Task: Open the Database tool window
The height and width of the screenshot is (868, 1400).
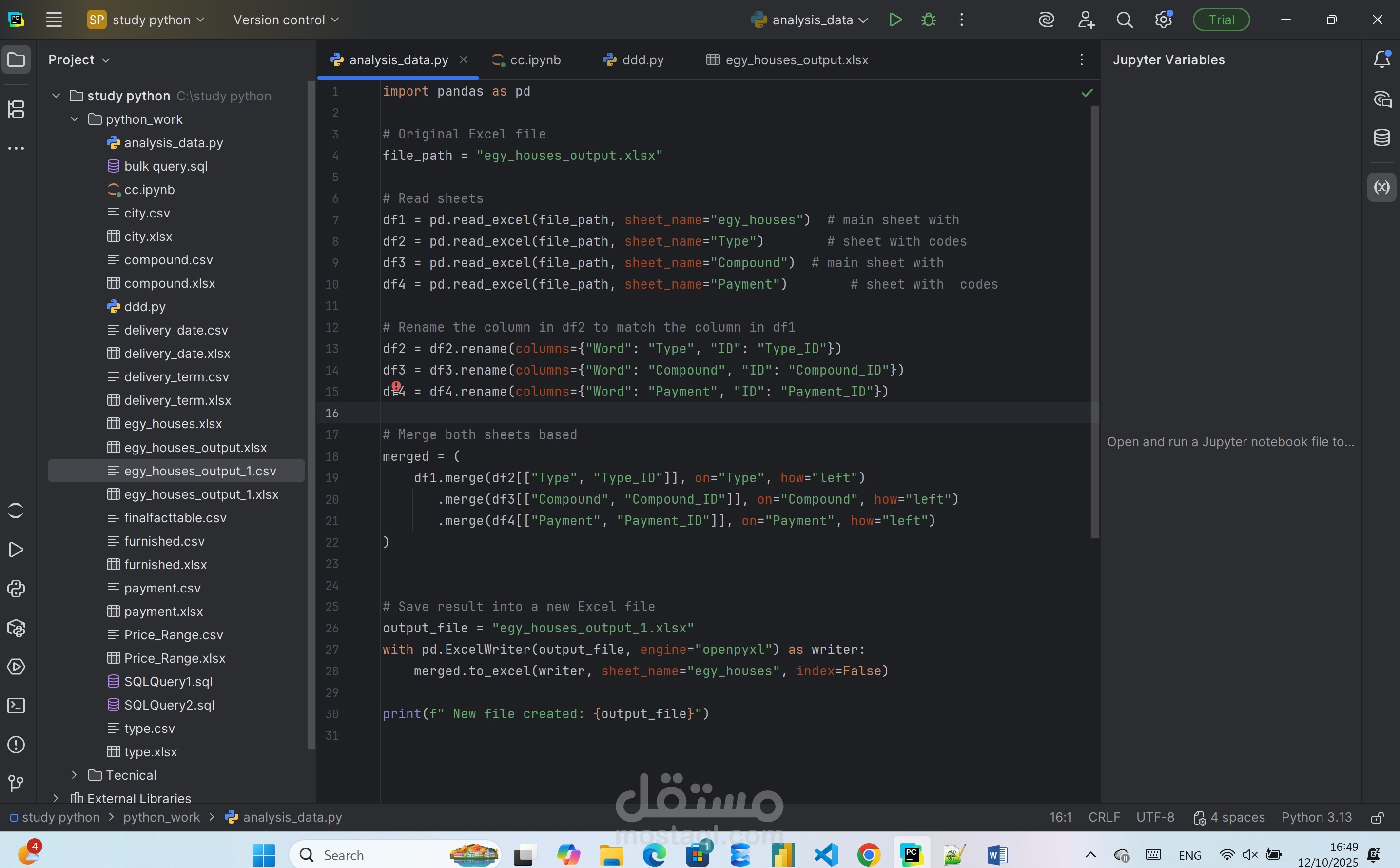Action: (x=1381, y=138)
